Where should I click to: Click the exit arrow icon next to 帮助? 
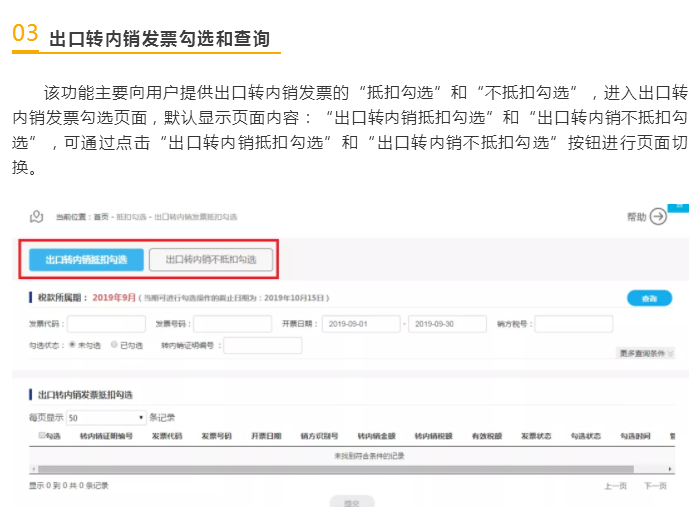click(x=657, y=216)
